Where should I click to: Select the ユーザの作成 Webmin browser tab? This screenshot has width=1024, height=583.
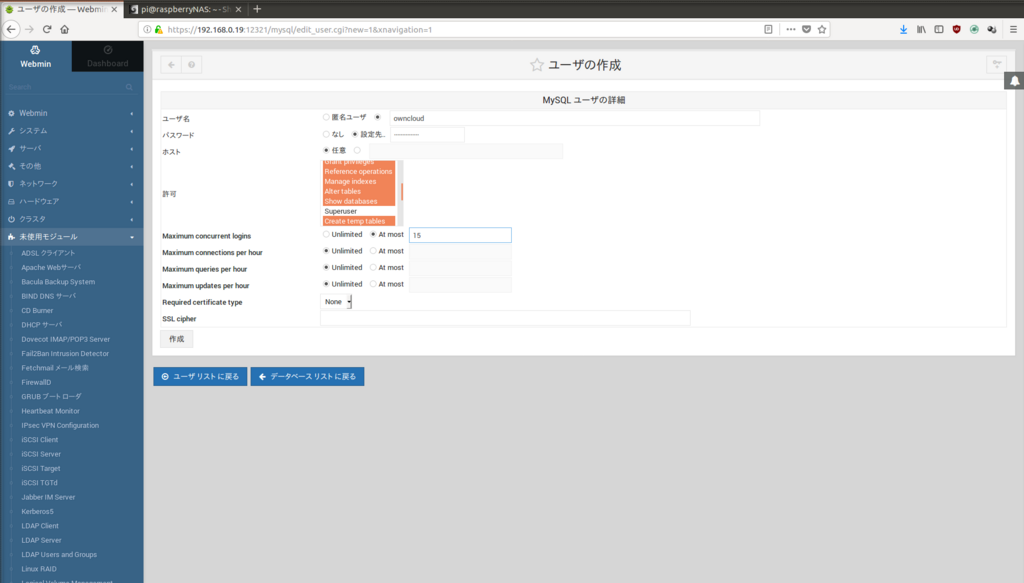tap(62, 9)
